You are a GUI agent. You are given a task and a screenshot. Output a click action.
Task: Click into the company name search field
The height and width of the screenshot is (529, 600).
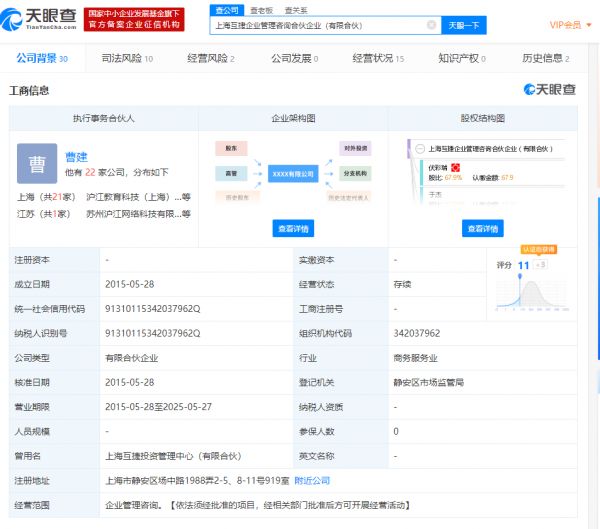pos(318,25)
